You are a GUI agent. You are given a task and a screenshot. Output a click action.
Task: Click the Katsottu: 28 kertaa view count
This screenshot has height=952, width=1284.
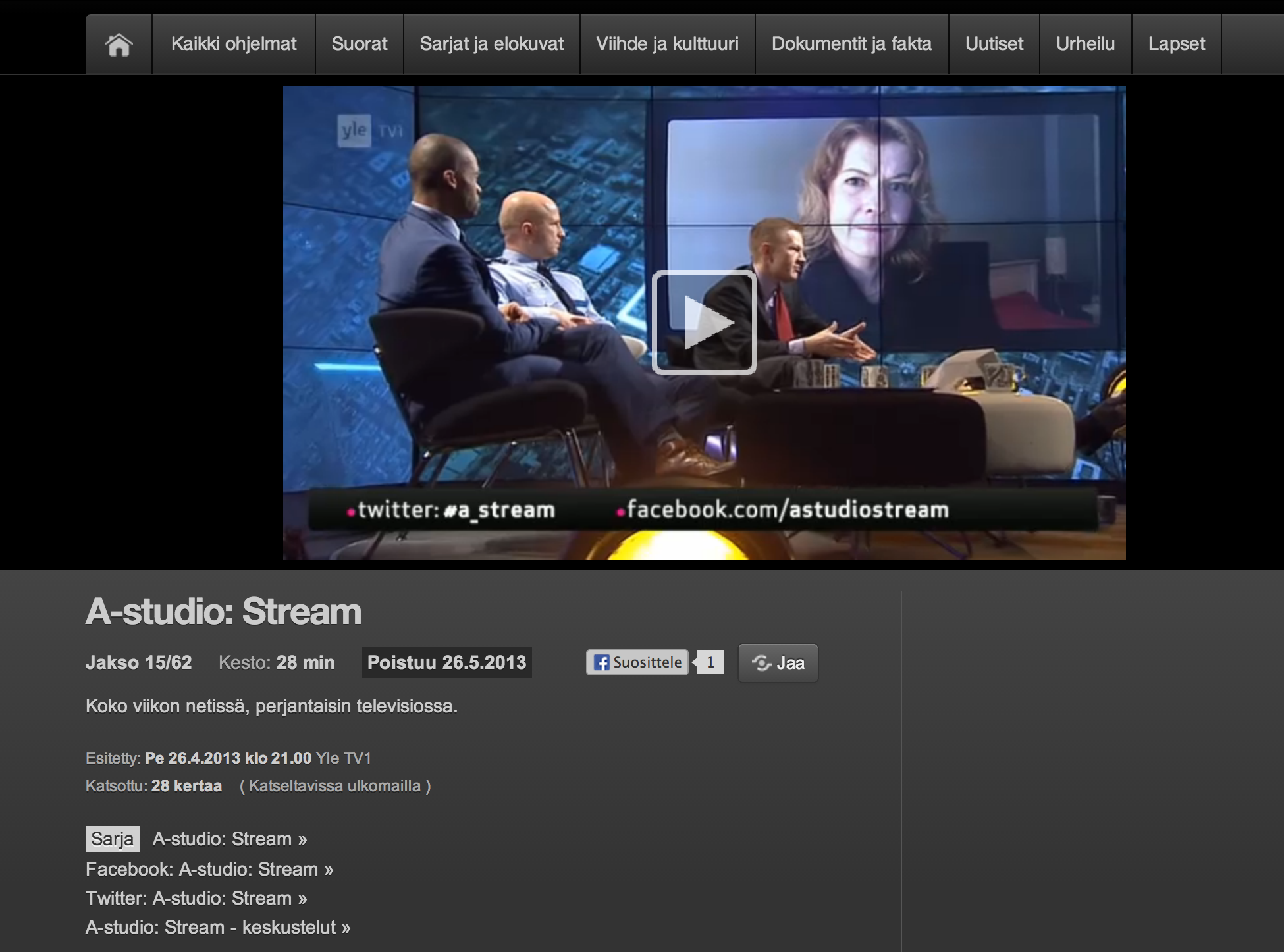click(153, 785)
